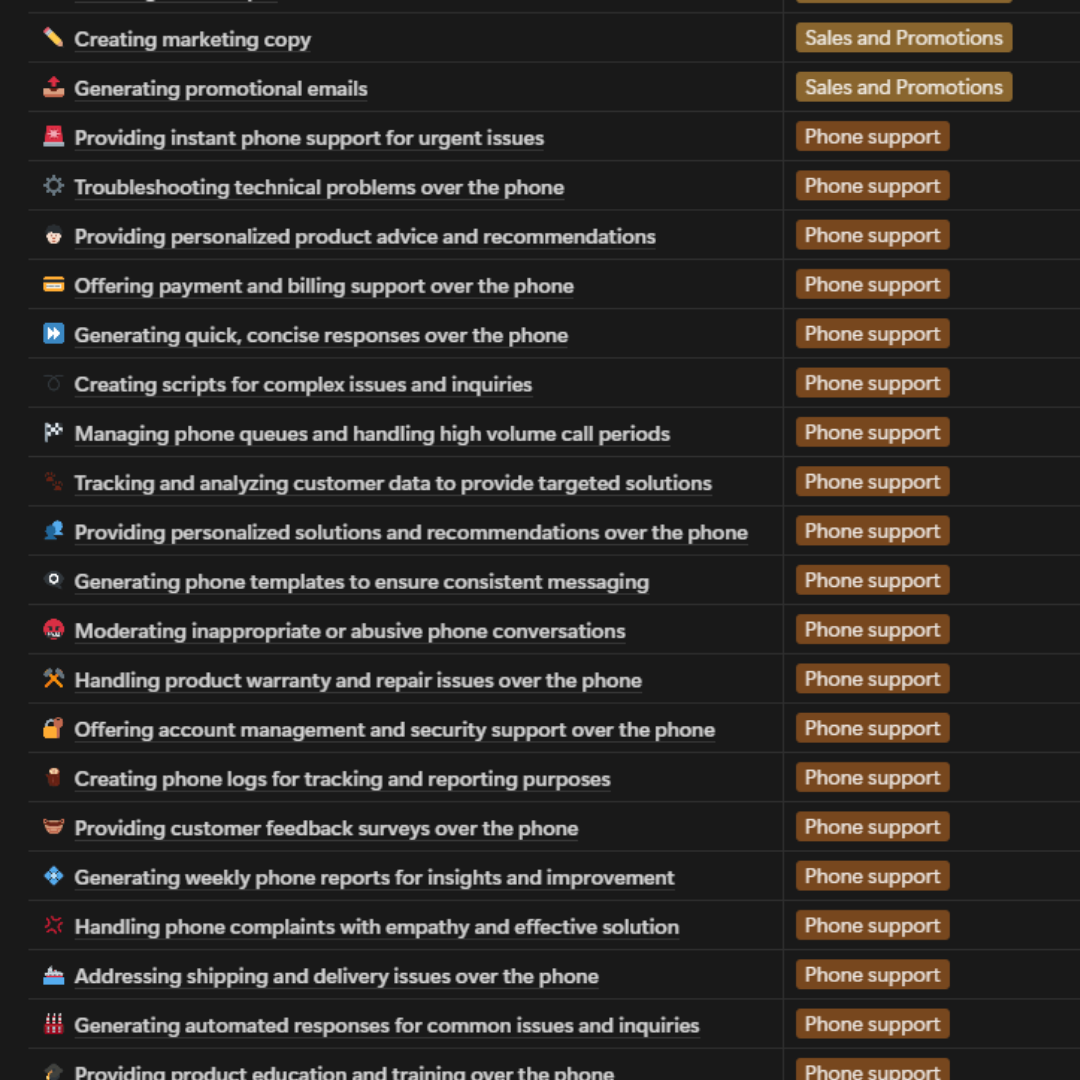Select Phone support tag on Troubleshooting row
1080x1080 pixels.
pos(872,186)
